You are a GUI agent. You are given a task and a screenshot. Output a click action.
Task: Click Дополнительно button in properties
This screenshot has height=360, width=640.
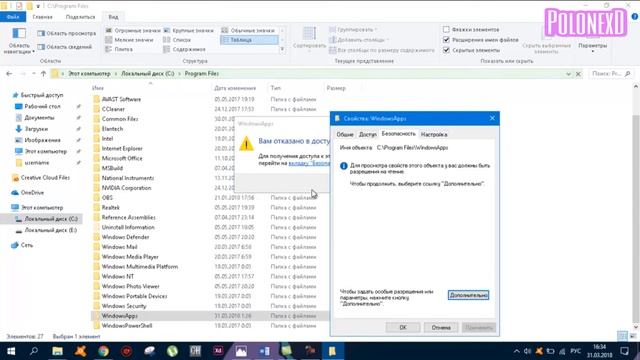tap(468, 295)
